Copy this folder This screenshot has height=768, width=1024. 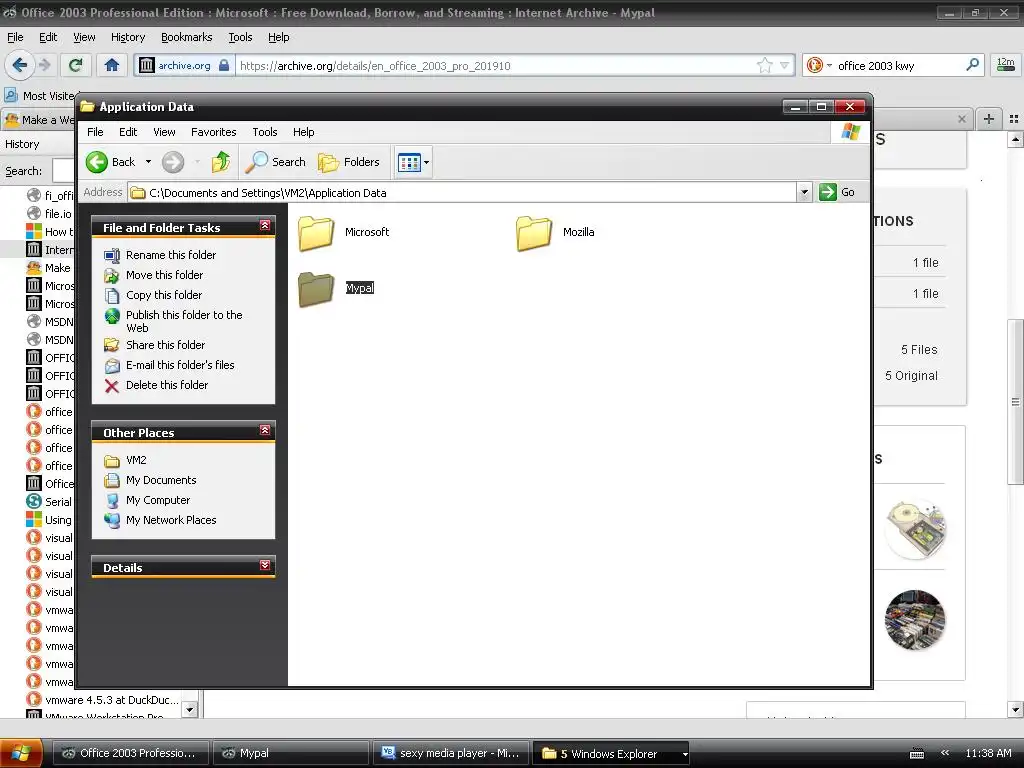coord(164,295)
